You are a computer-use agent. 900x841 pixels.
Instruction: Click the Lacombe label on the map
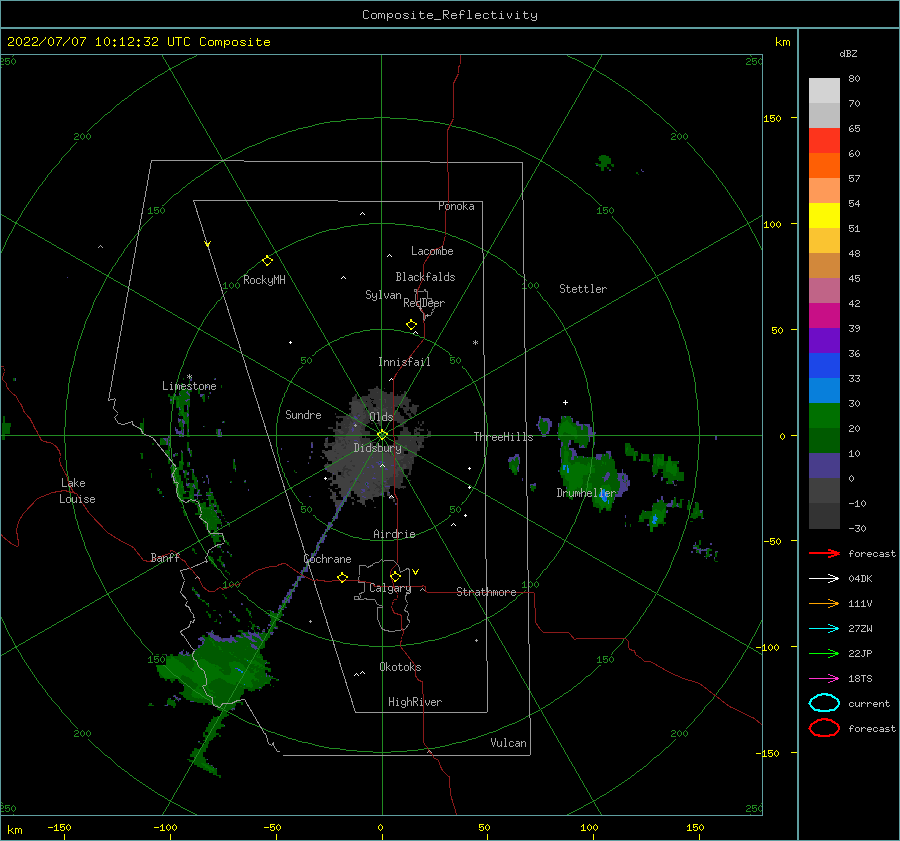[432, 251]
